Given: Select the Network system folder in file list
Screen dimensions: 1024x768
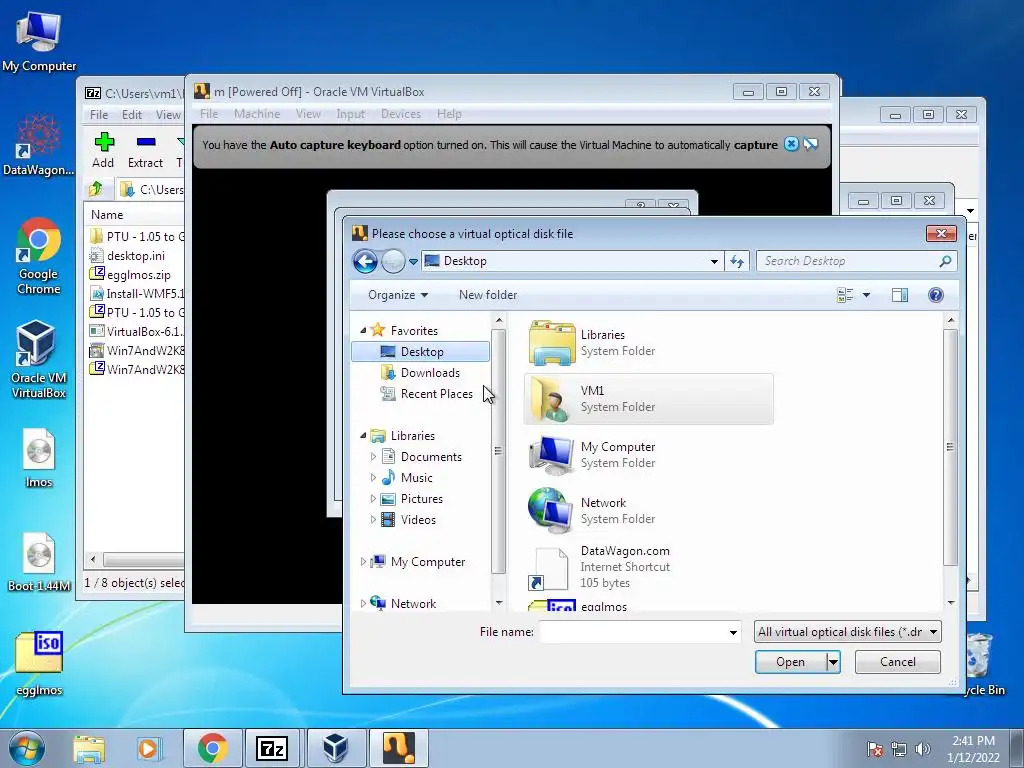Looking at the screenshot, I should [648, 511].
